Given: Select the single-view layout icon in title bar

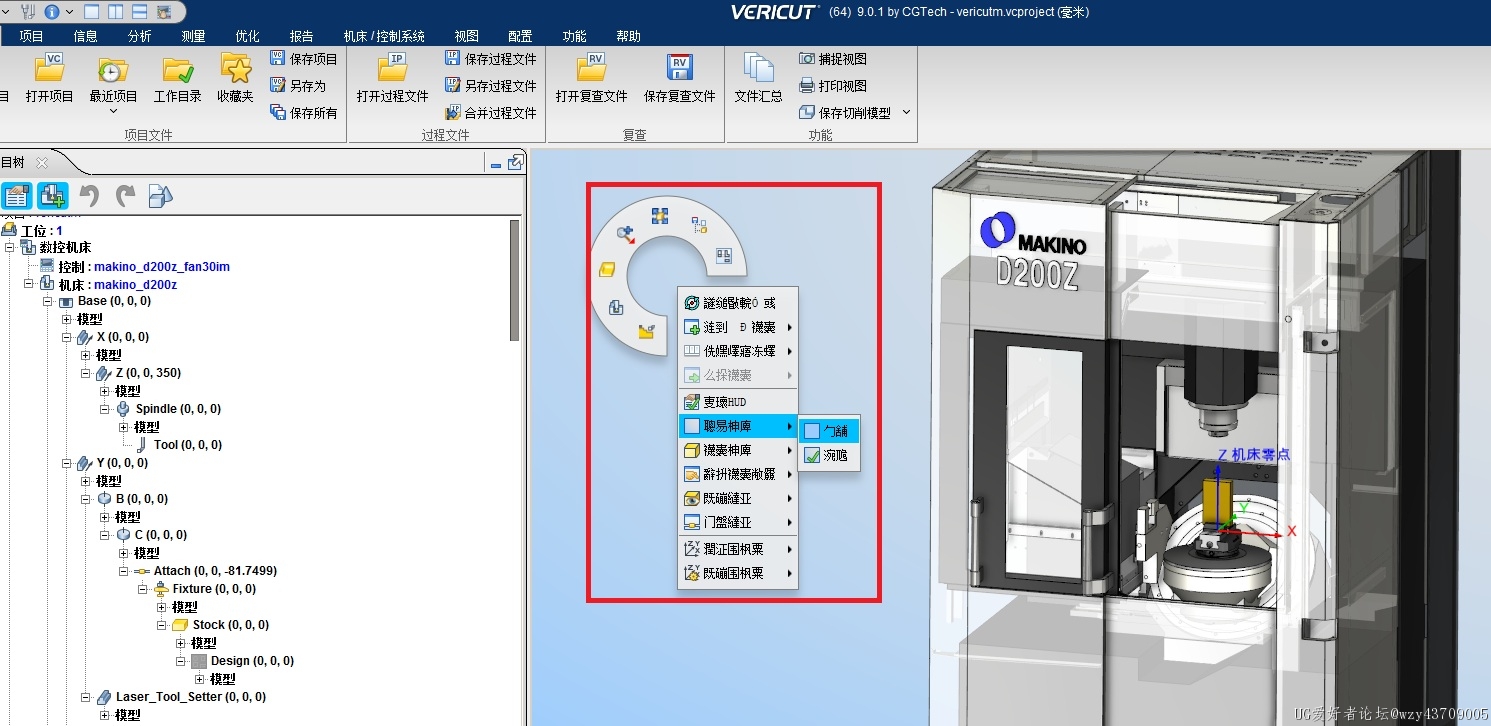Looking at the screenshot, I should coord(92,12).
